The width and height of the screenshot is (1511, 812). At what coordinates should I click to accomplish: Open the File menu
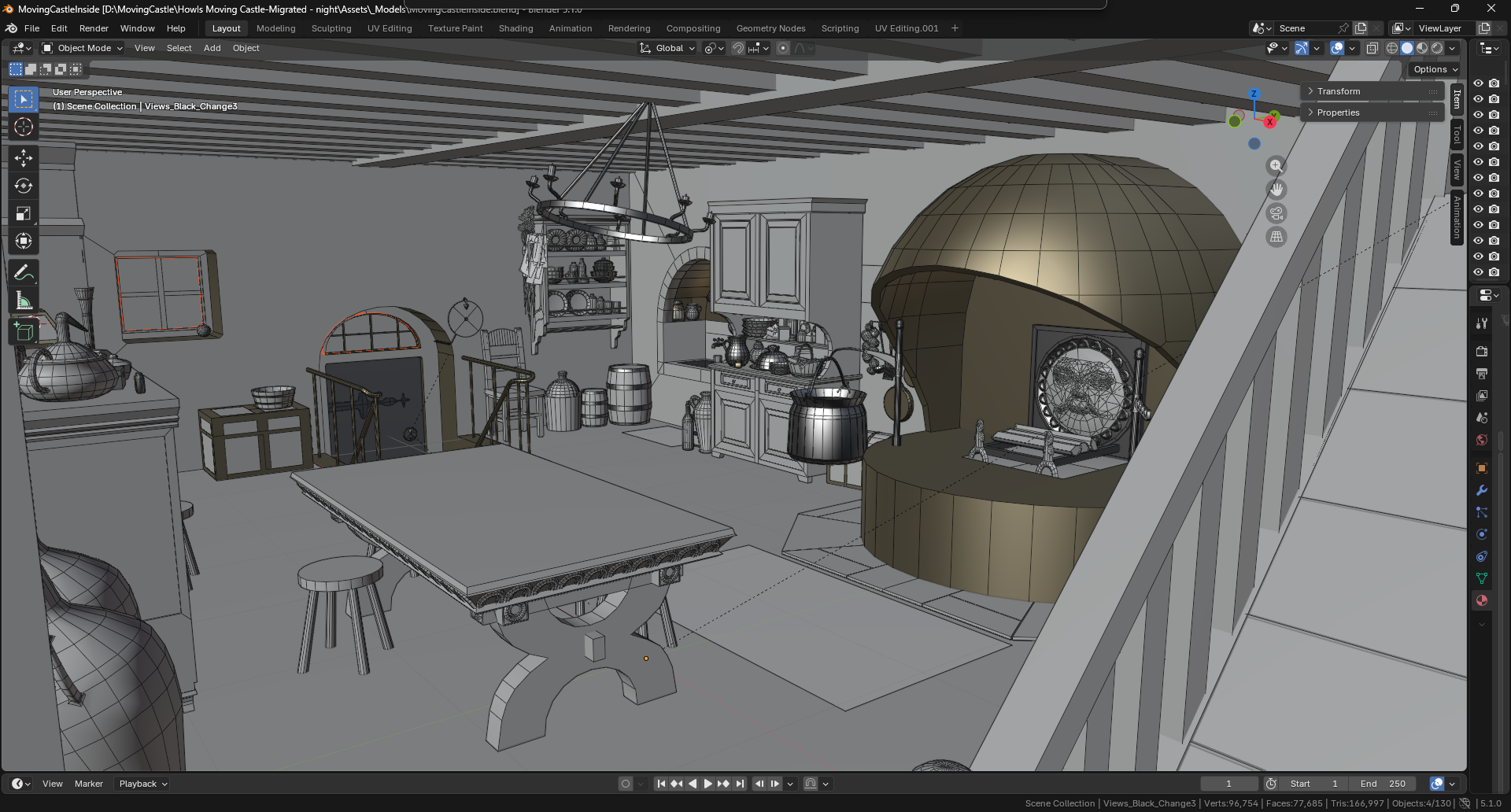[x=32, y=28]
